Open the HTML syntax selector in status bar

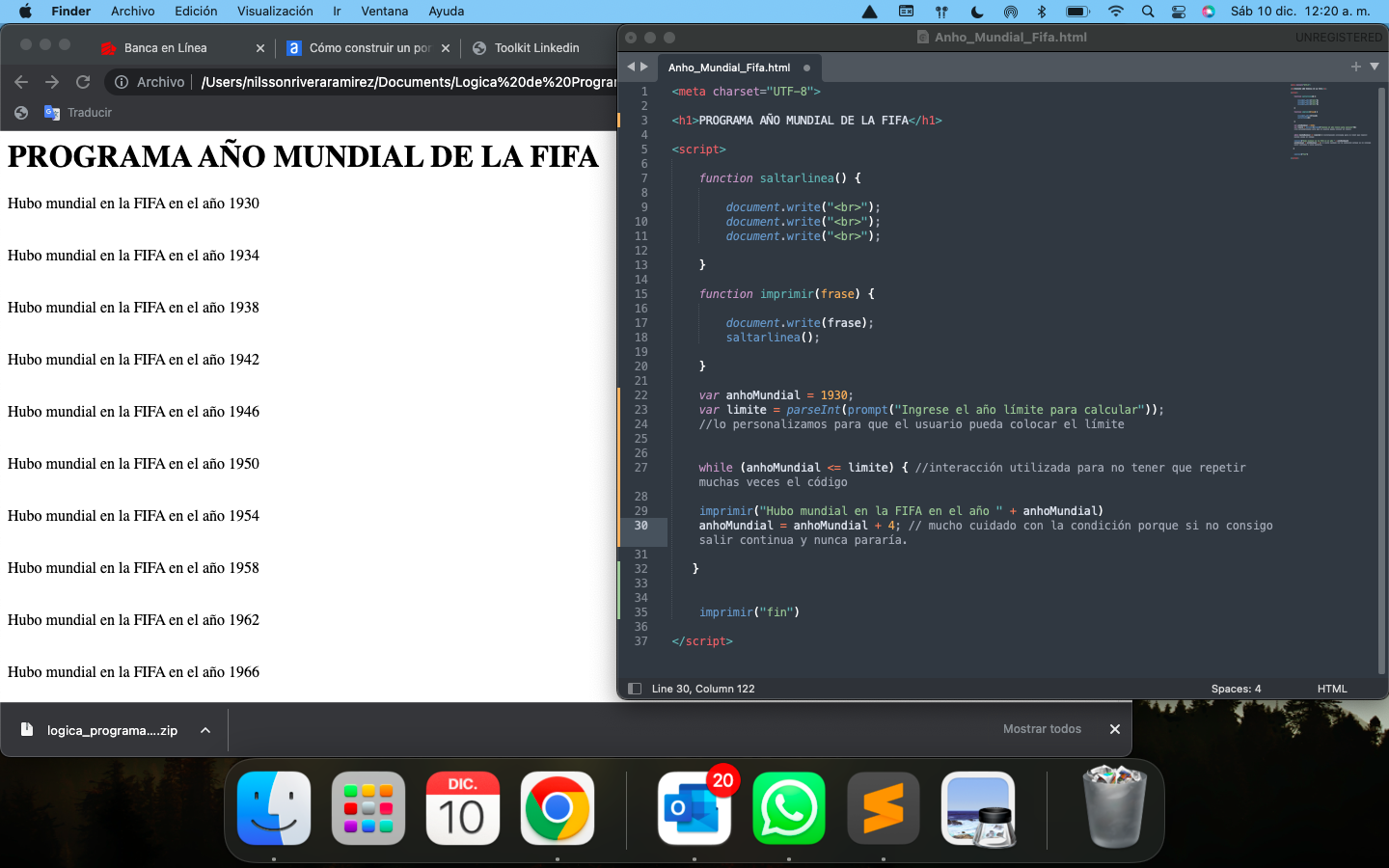tap(1331, 689)
